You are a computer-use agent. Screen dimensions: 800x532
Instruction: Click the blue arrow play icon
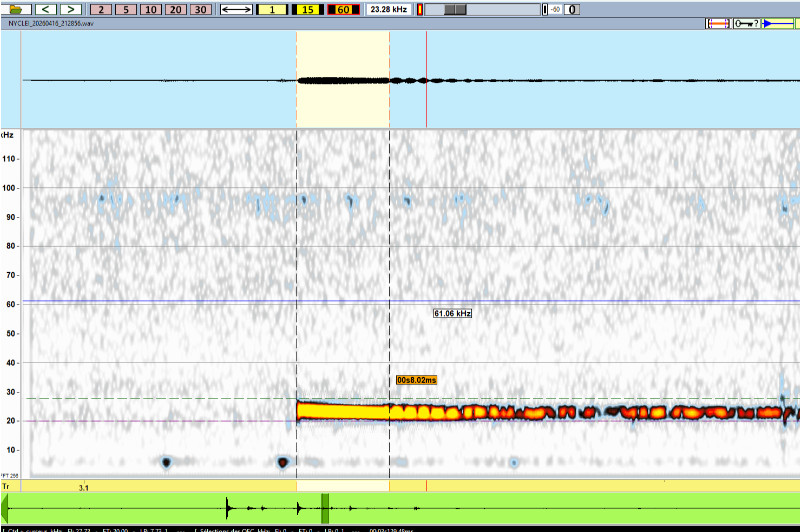pyautogui.click(x=778, y=23)
